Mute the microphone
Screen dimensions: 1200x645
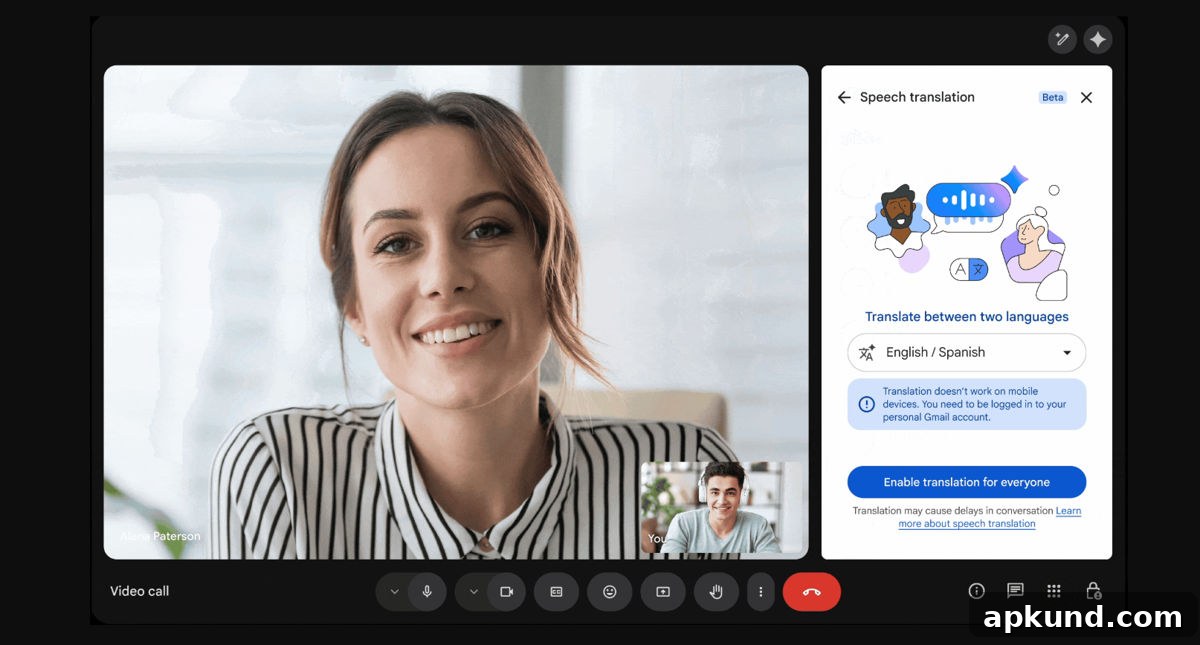[427, 592]
